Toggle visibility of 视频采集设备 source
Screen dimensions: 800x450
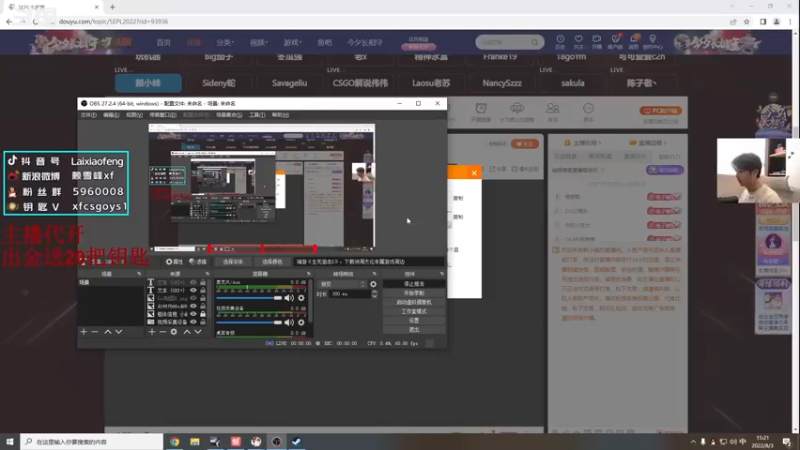click(193, 322)
